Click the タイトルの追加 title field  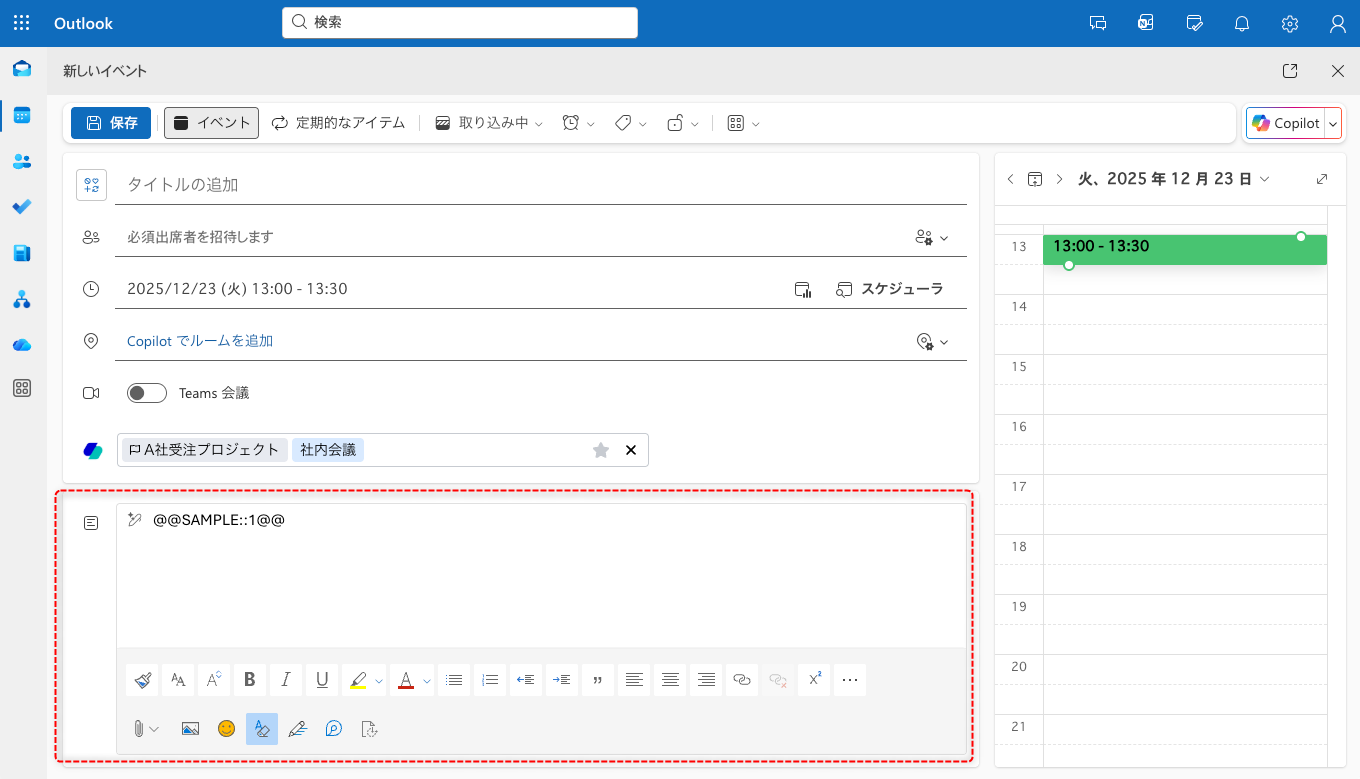pos(540,185)
